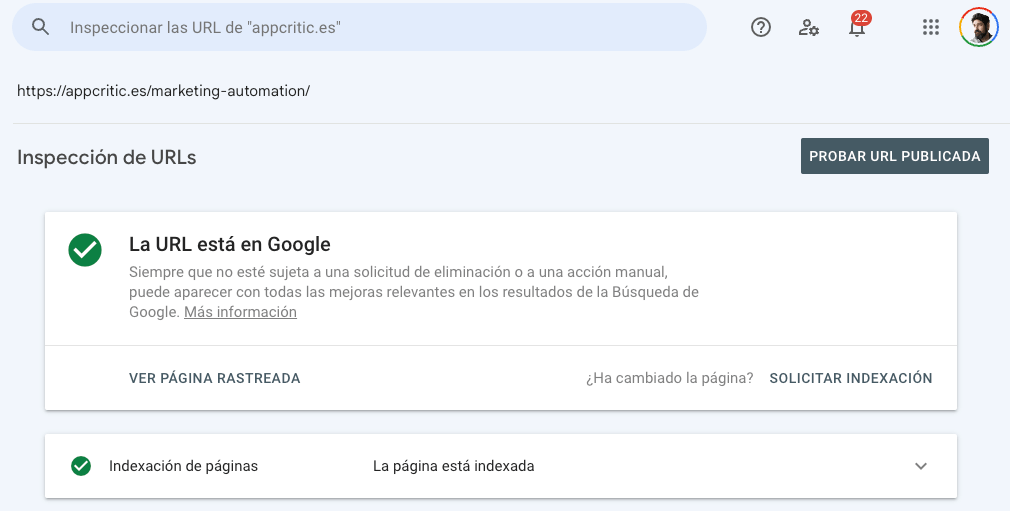Open the Google account profile avatar
The height and width of the screenshot is (511, 1010).
point(978,27)
